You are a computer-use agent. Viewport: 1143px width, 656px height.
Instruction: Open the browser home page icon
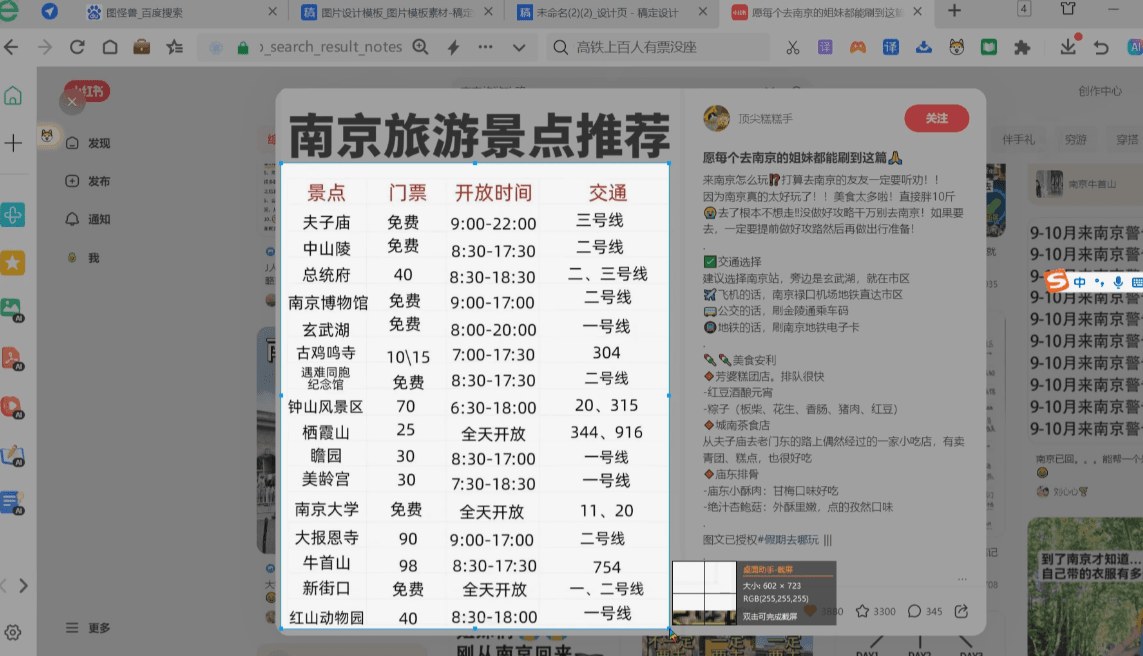[110, 47]
